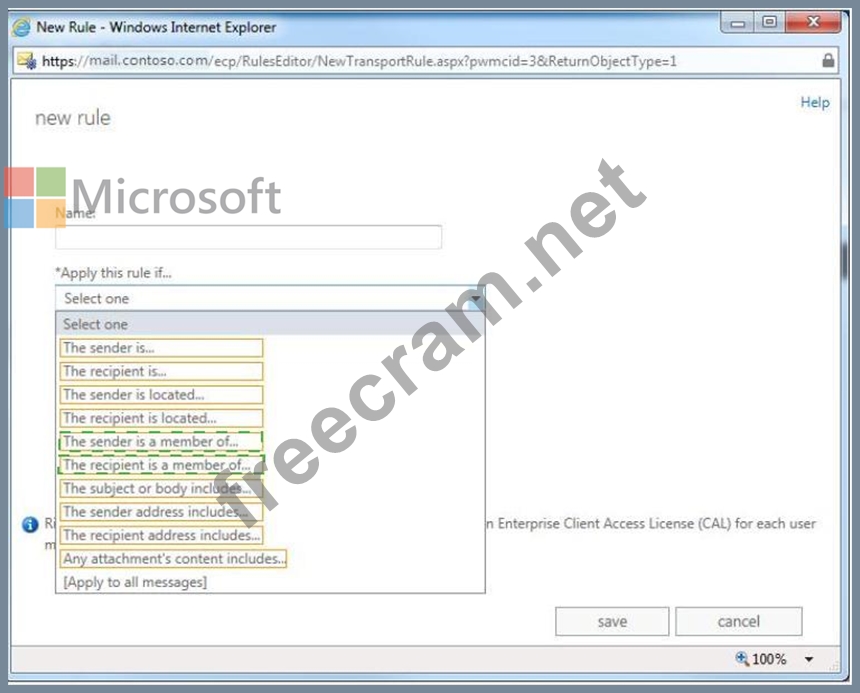Select 'The recipient is...' condition
Image resolution: width=860 pixels, height=693 pixels.
point(161,371)
